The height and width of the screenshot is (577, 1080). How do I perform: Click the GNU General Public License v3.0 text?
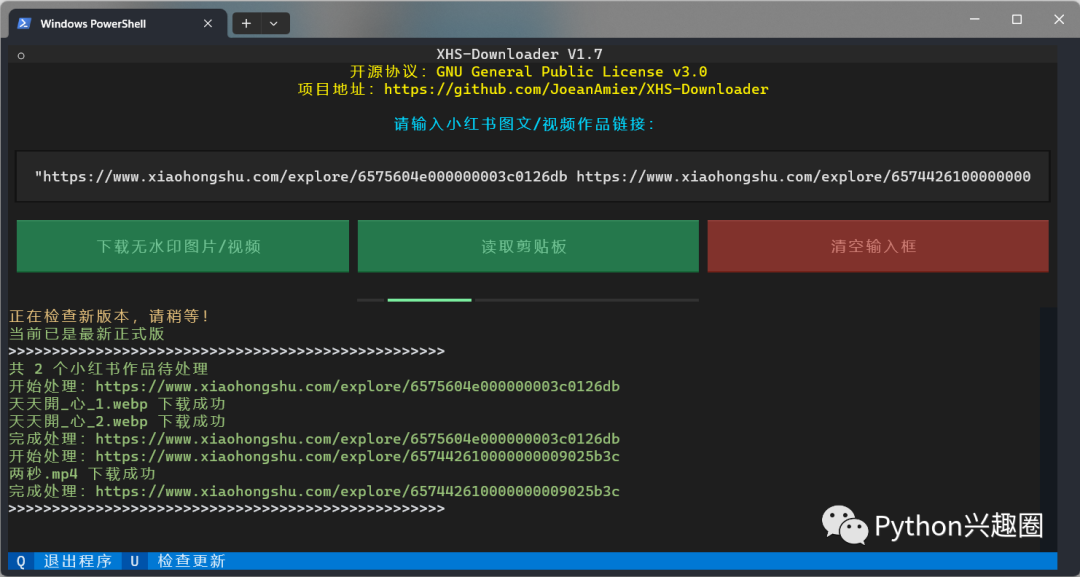572,72
